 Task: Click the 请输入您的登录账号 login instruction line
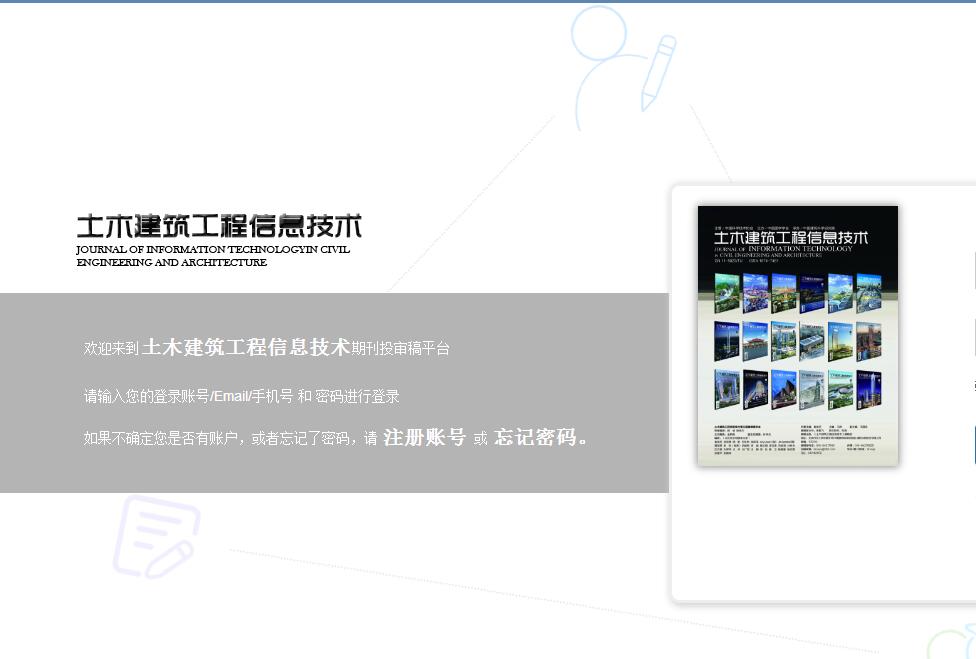pos(241,396)
